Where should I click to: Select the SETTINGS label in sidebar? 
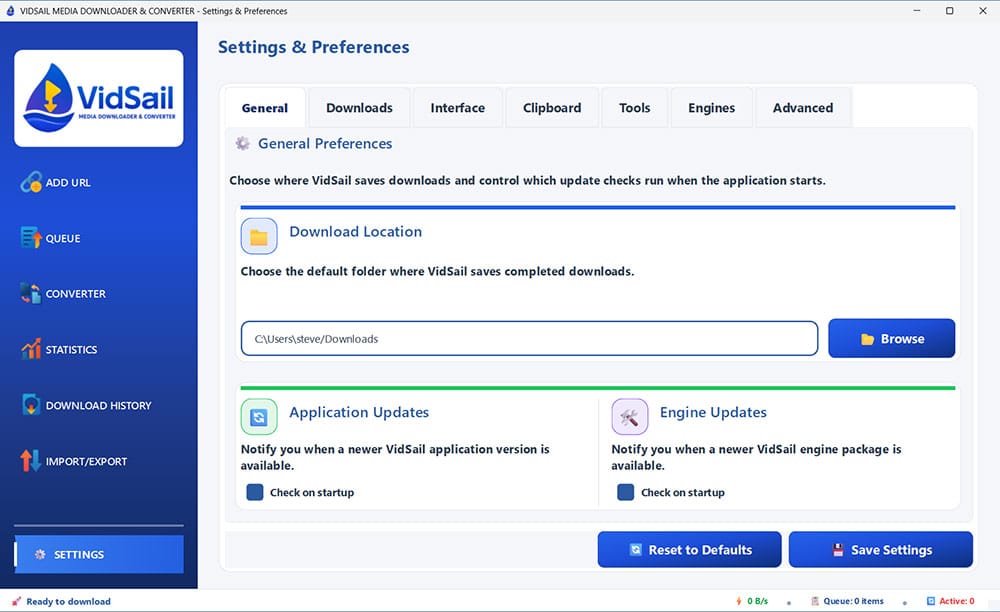point(78,555)
